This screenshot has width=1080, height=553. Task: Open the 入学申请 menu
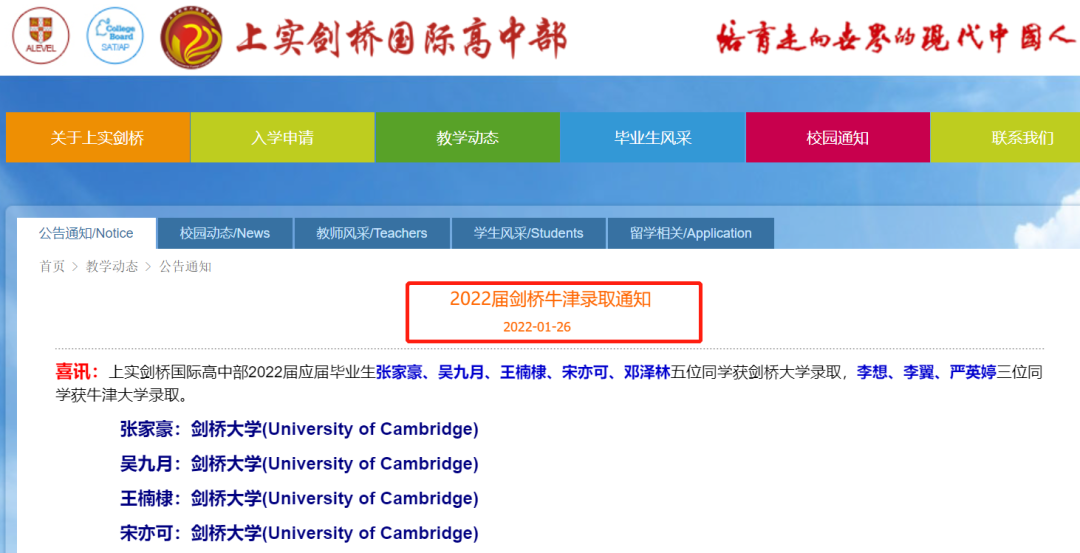click(282, 138)
